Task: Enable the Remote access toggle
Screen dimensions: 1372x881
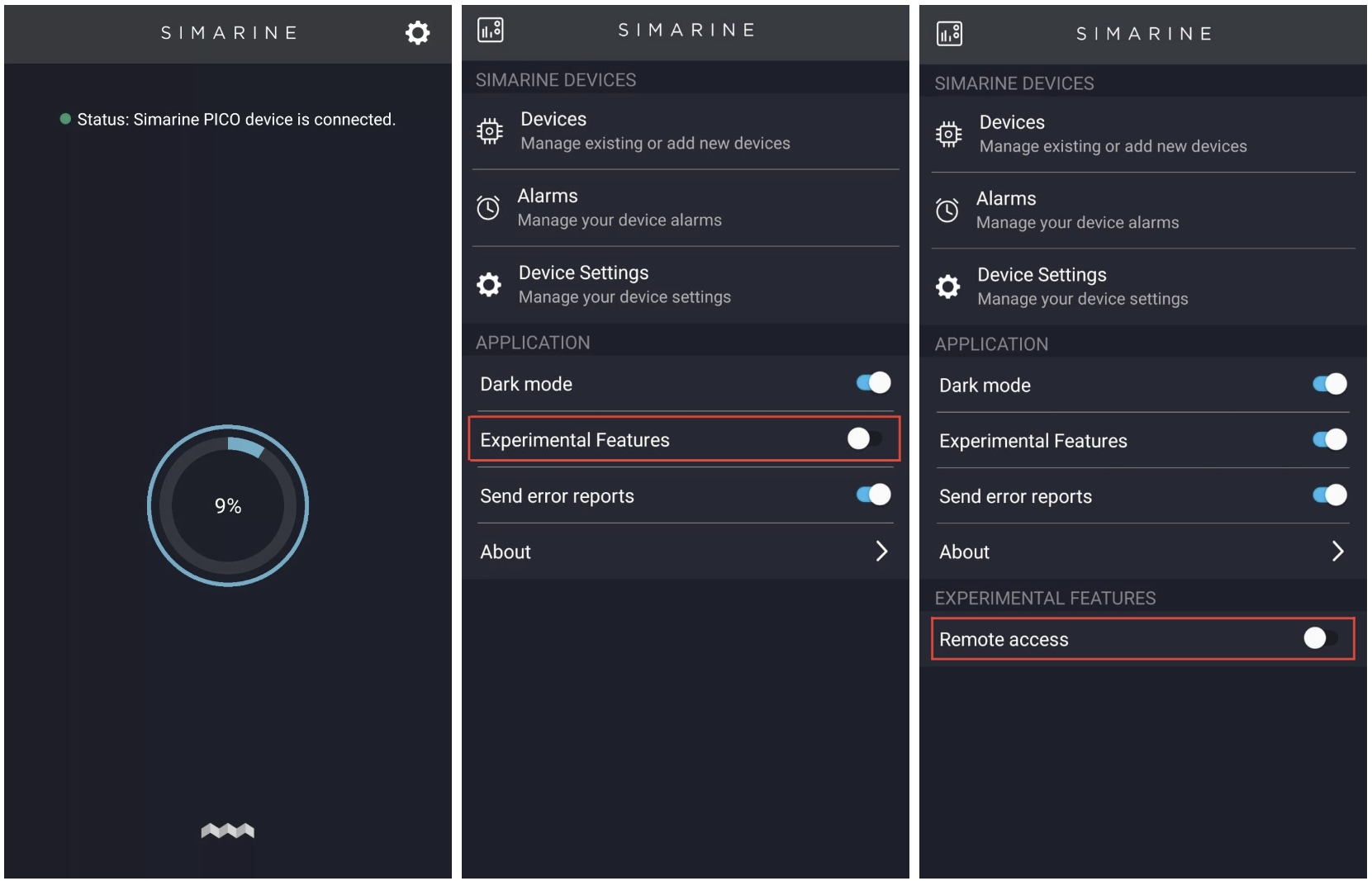Action: (1320, 638)
